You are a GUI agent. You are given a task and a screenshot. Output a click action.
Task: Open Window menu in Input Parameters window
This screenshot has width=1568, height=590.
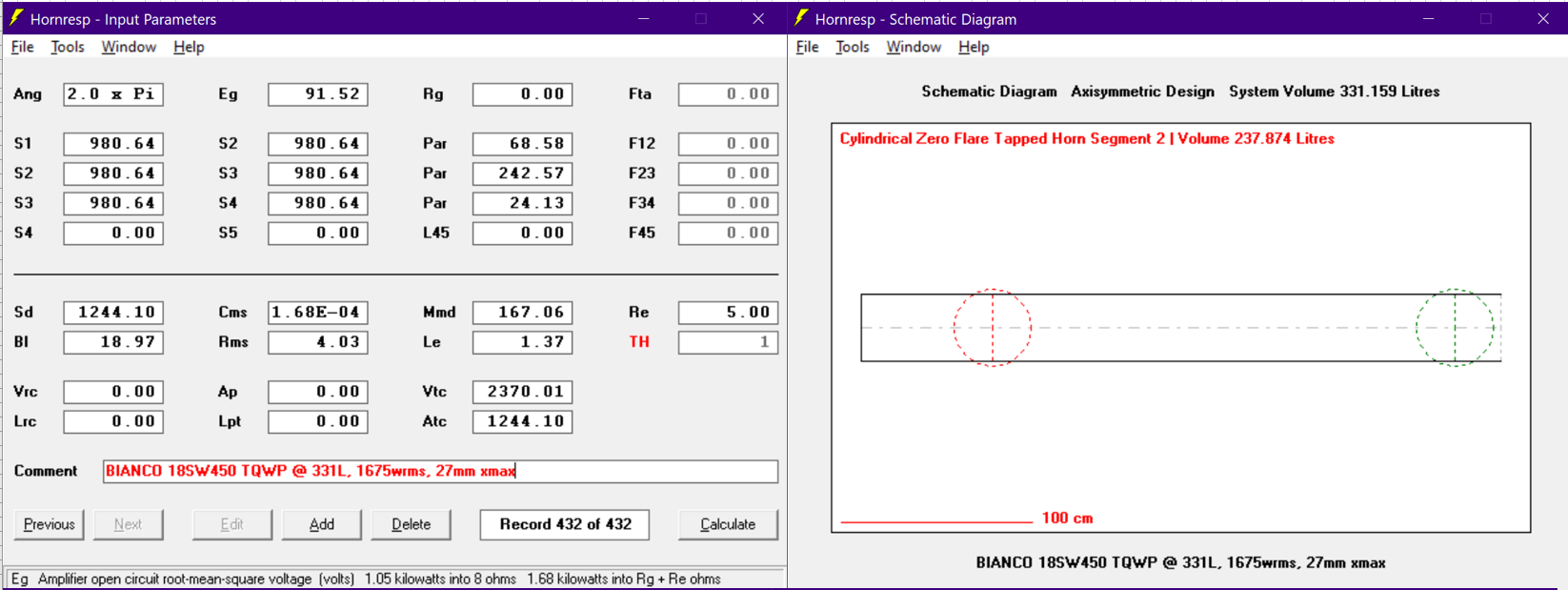click(129, 47)
